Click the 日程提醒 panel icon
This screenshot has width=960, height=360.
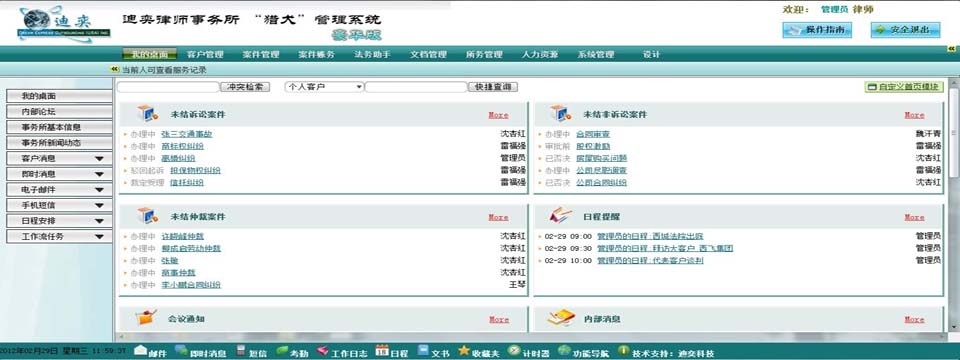tap(561, 216)
